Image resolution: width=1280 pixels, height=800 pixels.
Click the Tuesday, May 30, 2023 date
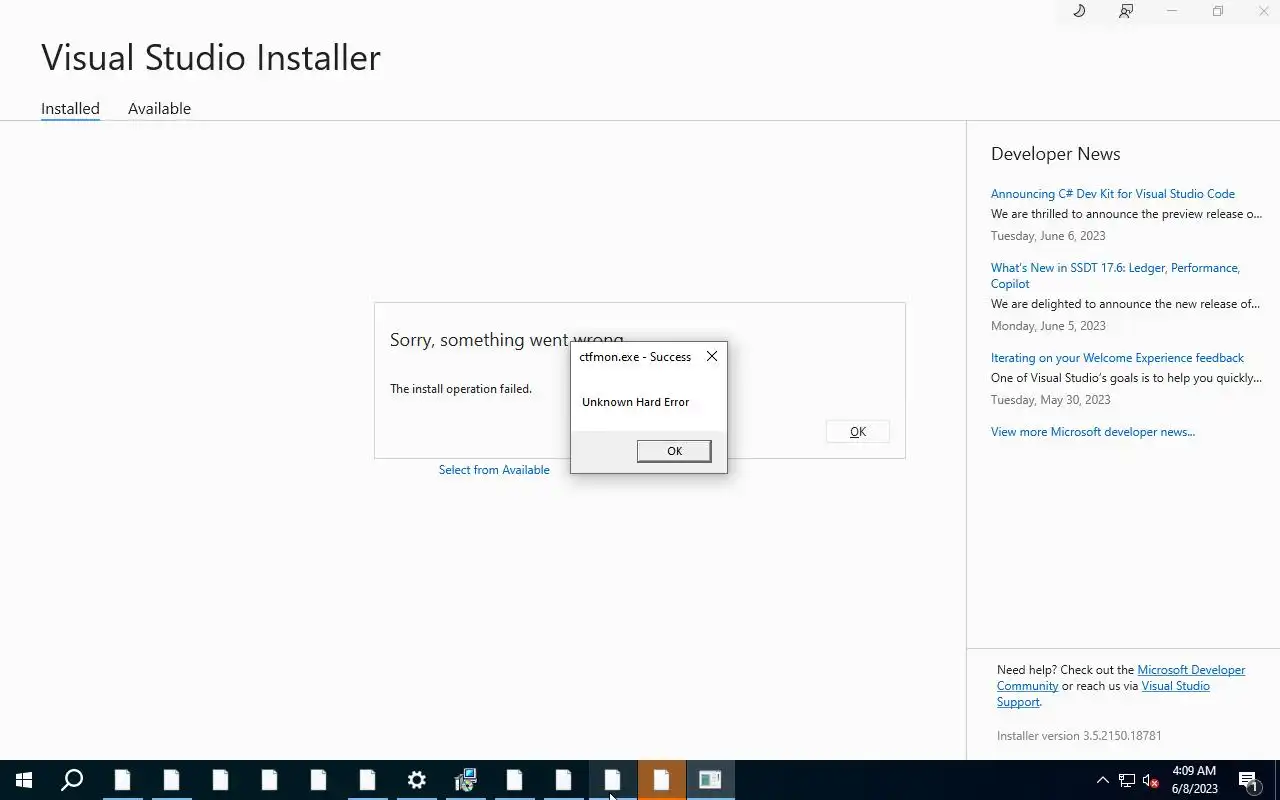click(1050, 400)
